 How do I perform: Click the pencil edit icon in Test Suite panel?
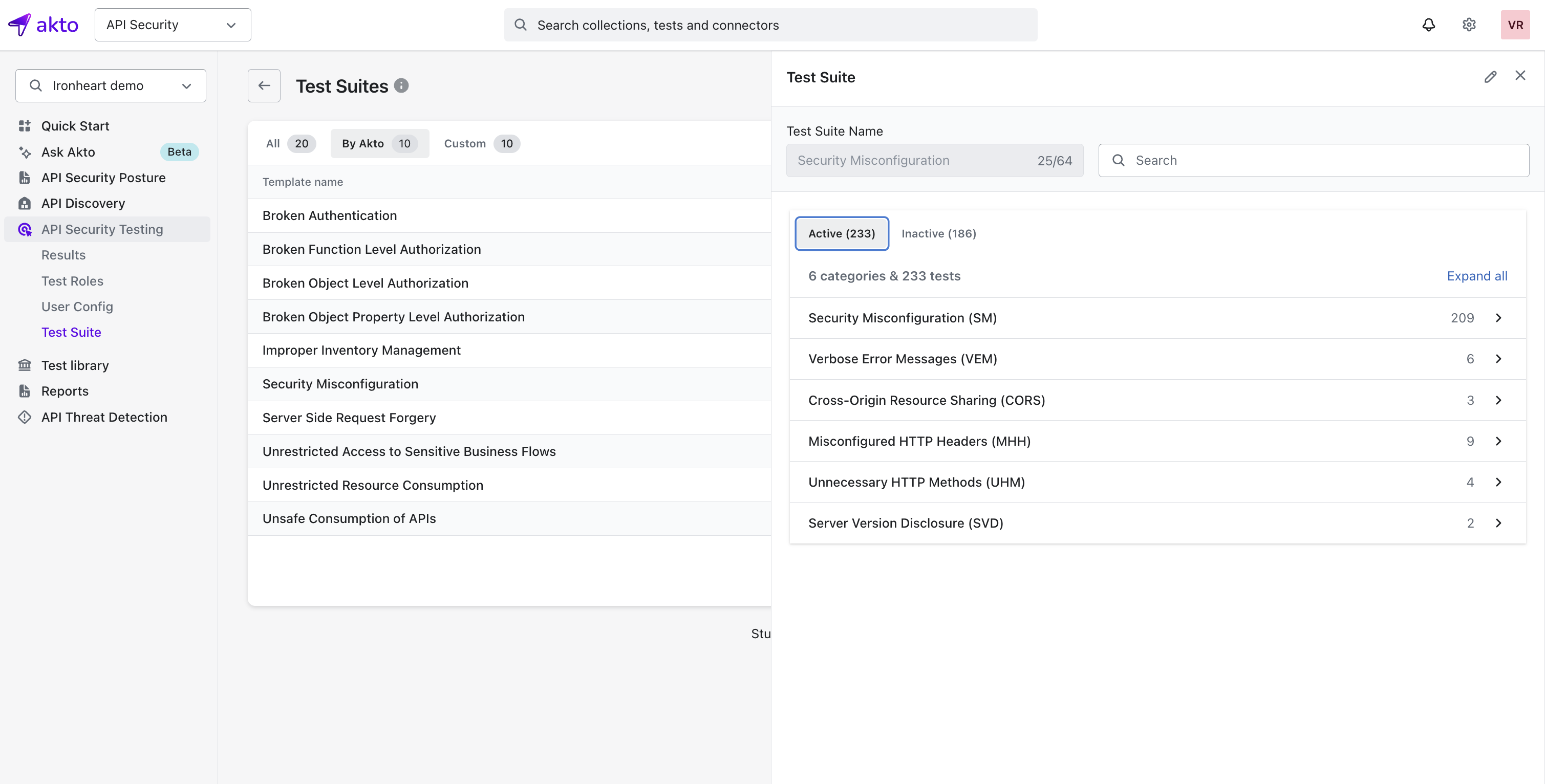[1490, 77]
